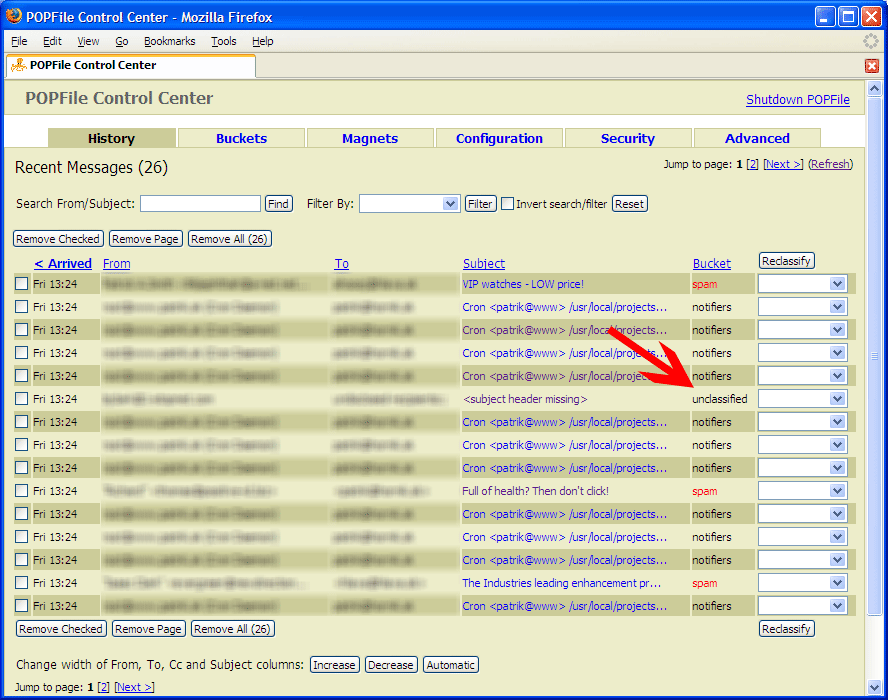Screen dimensions: 888x700
Task: Click Remove Checked above the message list
Action: pyautogui.click(x=58, y=239)
